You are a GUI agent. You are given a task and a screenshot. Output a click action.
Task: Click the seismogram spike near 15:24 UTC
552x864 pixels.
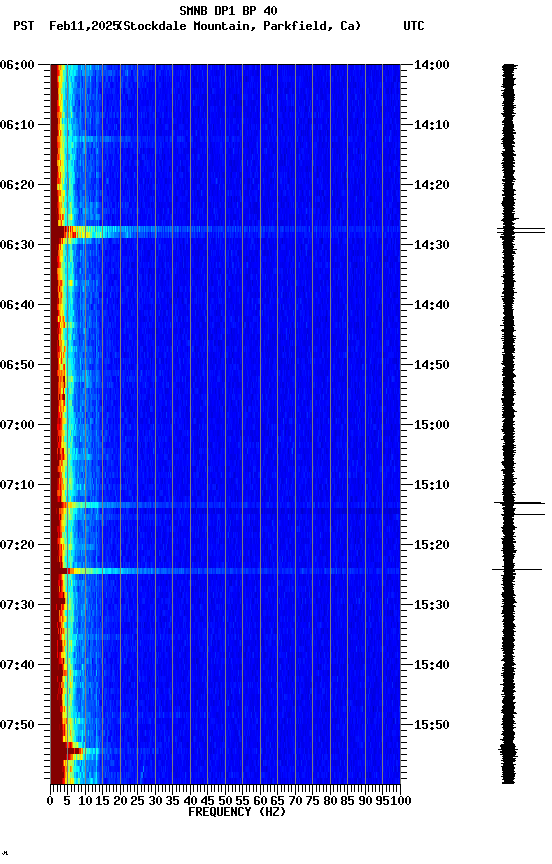point(517,570)
